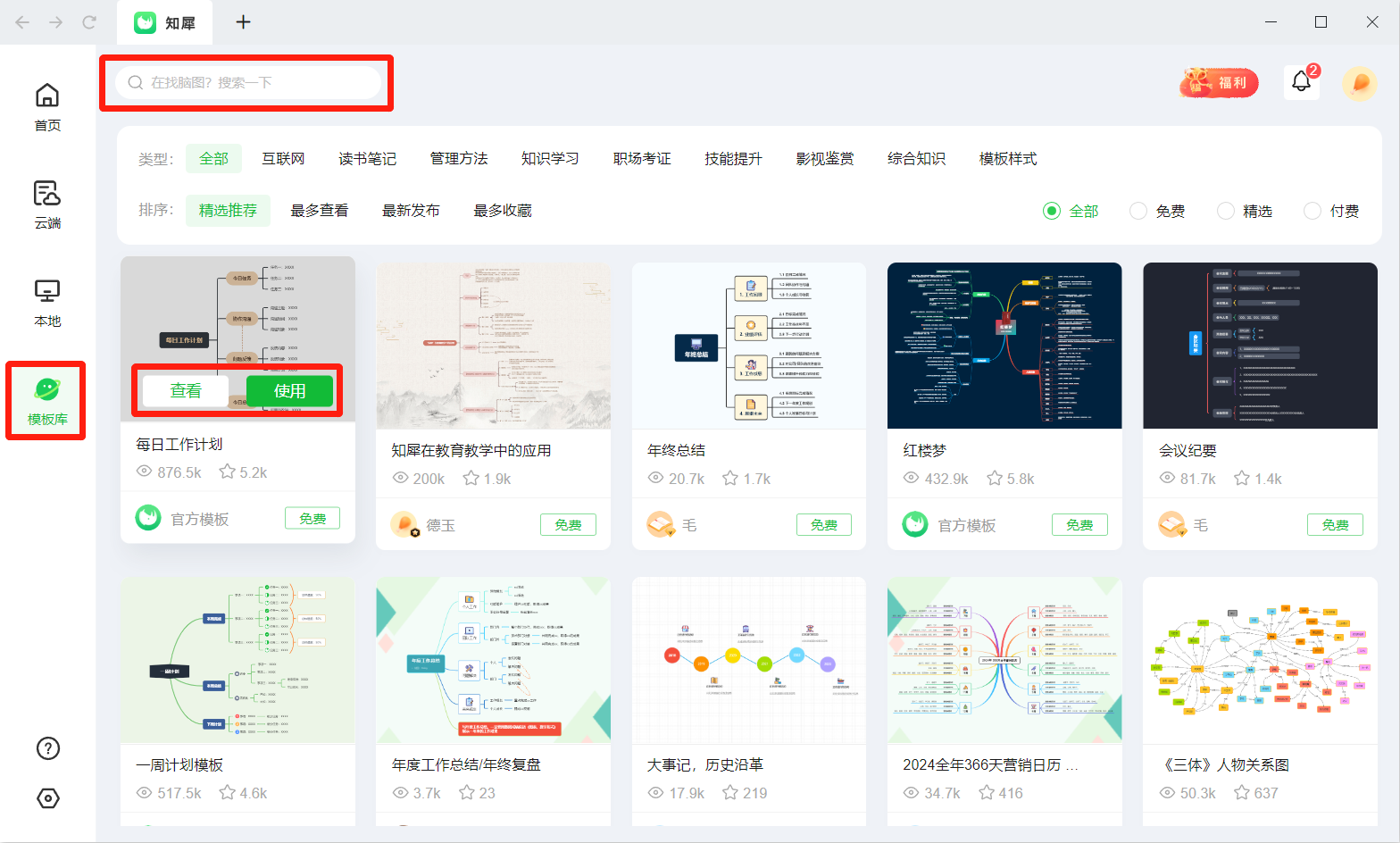This screenshot has width=1400, height=843.
Task: Filter by 影视鉴赏 category
Action: tap(825, 159)
